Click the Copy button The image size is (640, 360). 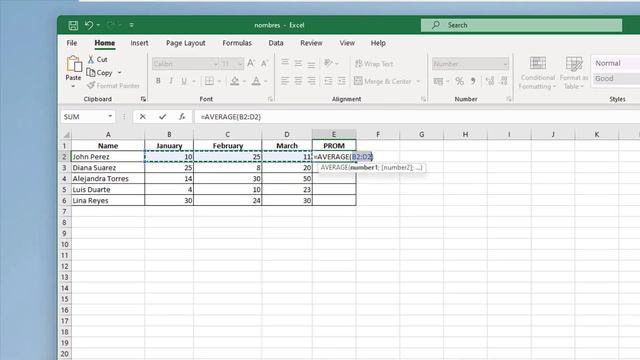click(x=100, y=73)
